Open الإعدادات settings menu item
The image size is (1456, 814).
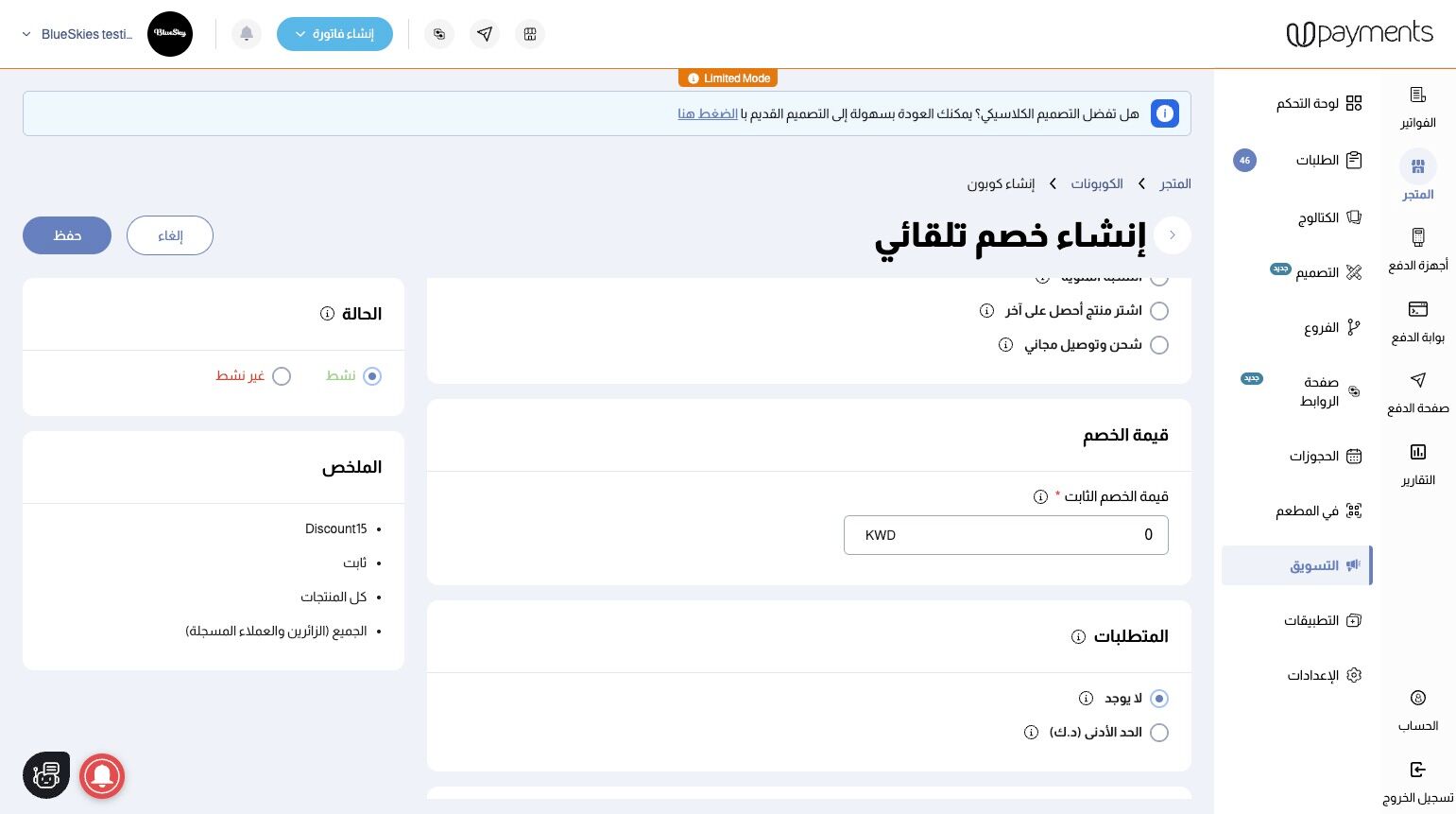[x=1324, y=675]
